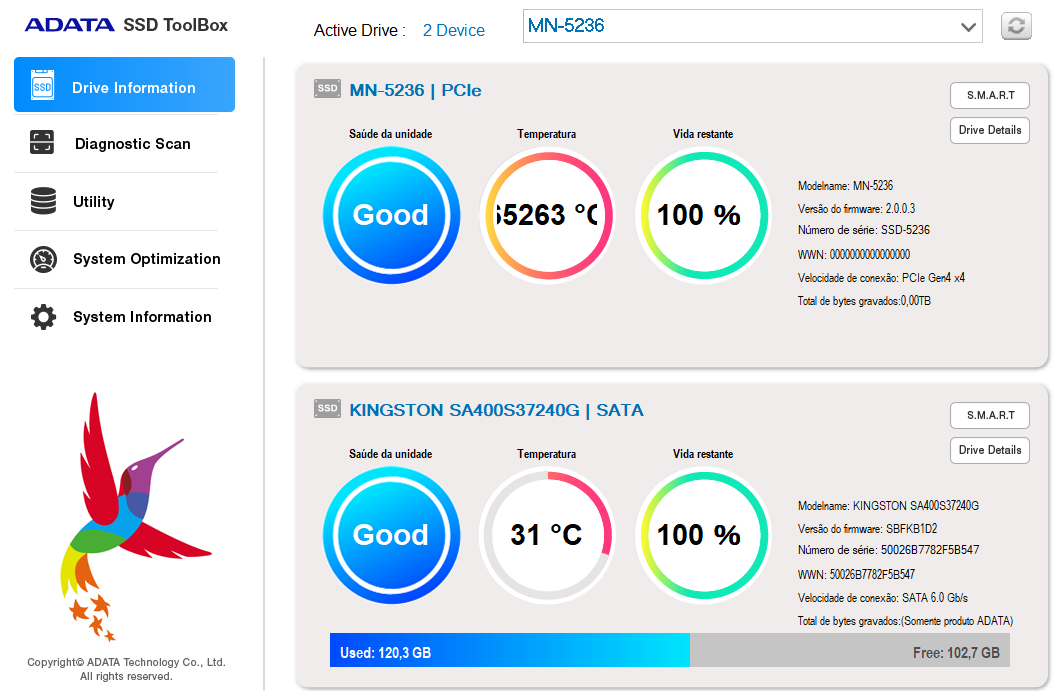The image size is (1063, 696).
Task: Click Número de série: SSD-5236 text
Action: click(864, 230)
